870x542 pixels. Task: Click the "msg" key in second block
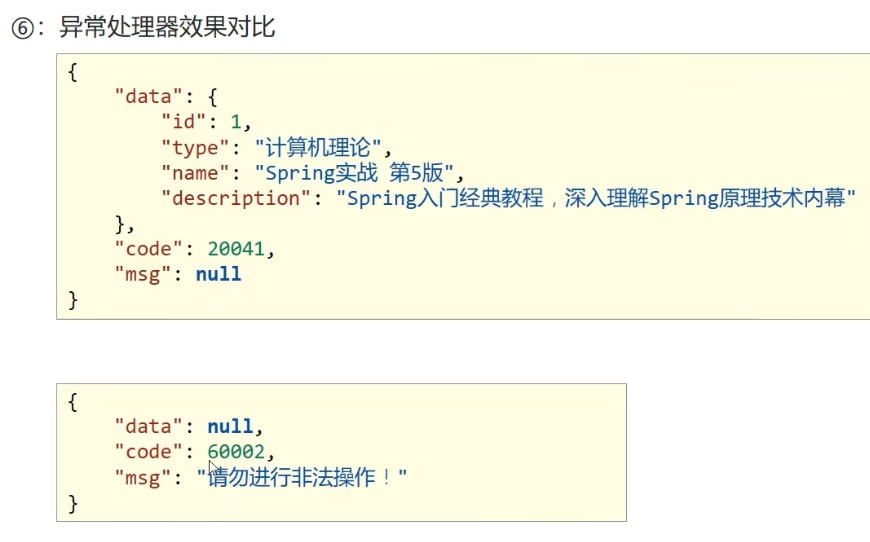(x=142, y=478)
